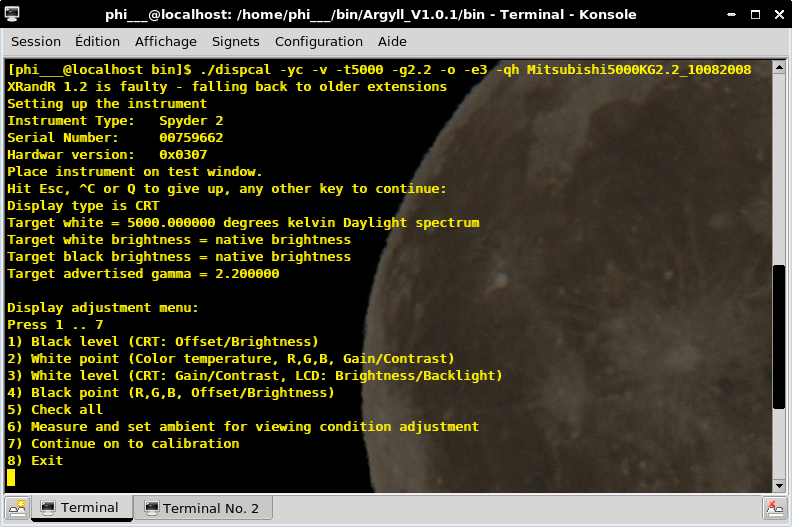Click option '3) White level' line
Image resolution: width=792 pixels, height=527 pixels.
pyautogui.click(x=255, y=375)
